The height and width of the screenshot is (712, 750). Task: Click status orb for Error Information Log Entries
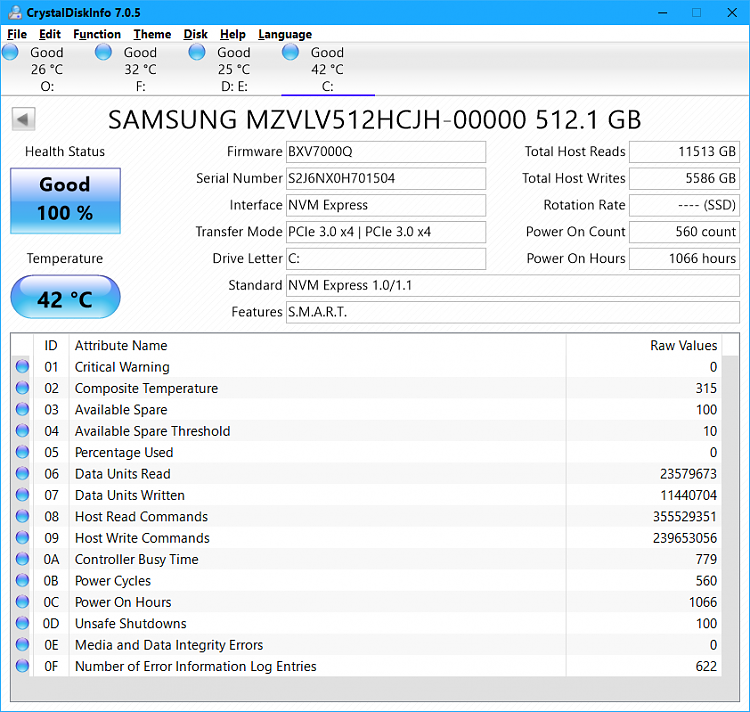coord(22,666)
